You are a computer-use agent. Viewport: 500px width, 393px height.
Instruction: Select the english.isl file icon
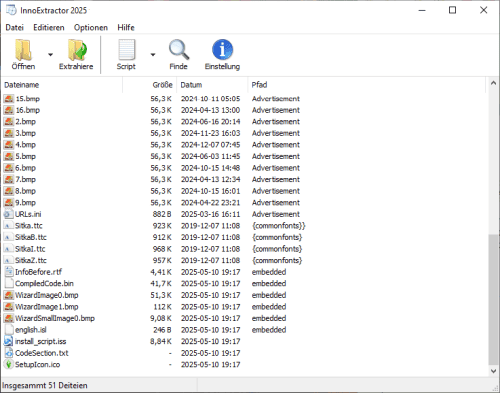pyautogui.click(x=9, y=330)
